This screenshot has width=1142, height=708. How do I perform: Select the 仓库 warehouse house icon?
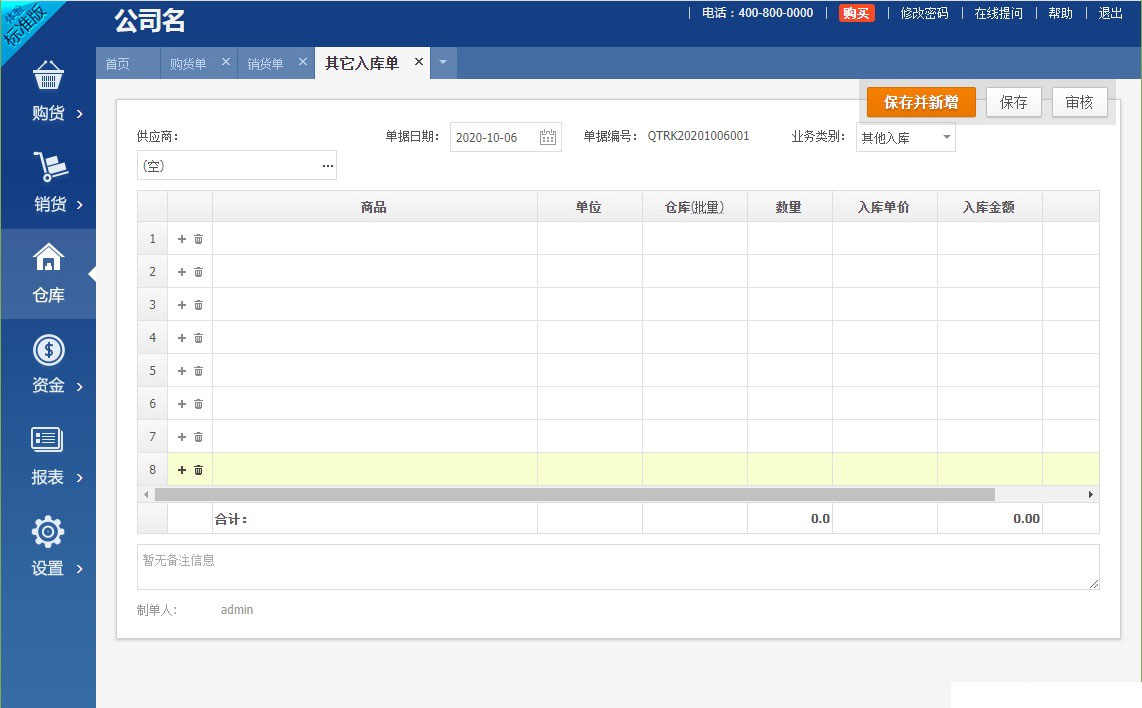pyautogui.click(x=48, y=258)
